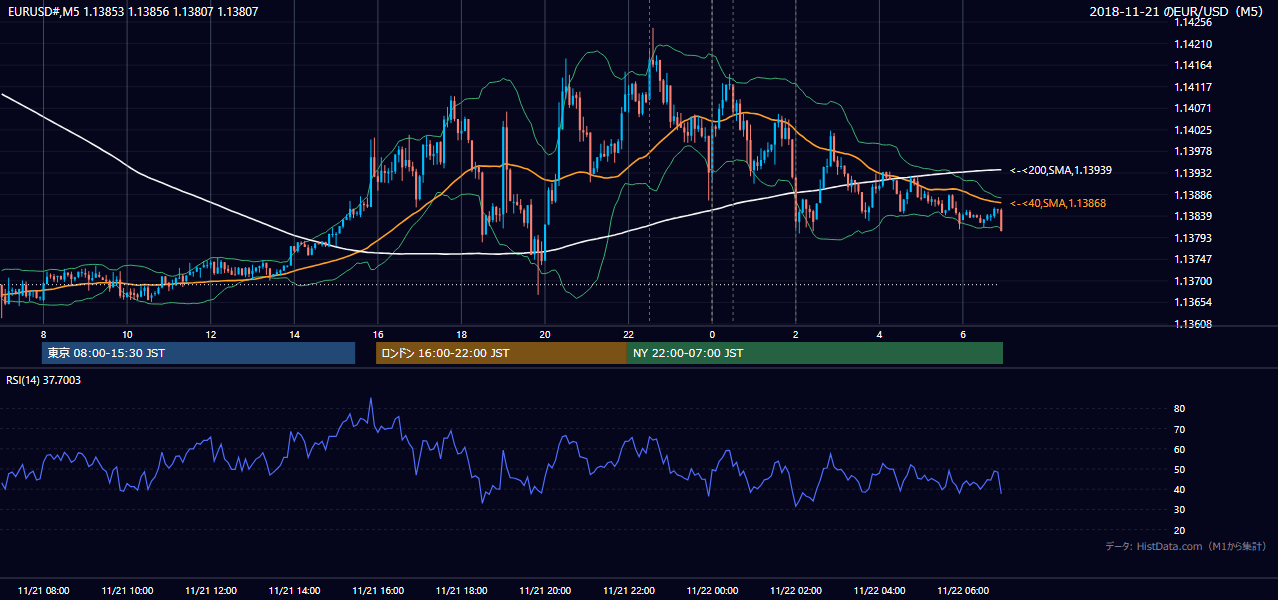Click RSI axis level 70
The image size is (1278, 600).
(1179, 429)
